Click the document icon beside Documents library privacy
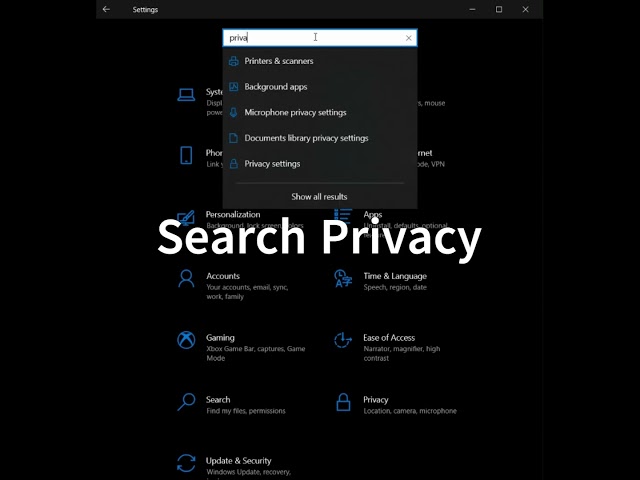Screen dimensions: 640x480 tap(233, 138)
